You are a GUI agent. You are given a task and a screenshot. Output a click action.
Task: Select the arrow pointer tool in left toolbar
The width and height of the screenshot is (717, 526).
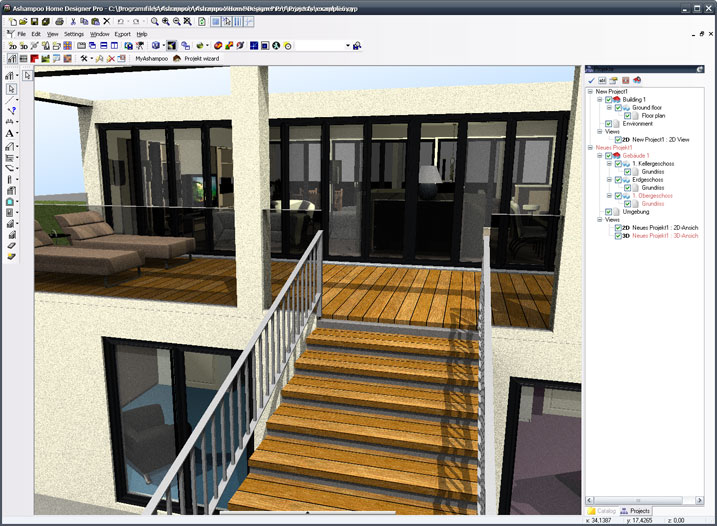[x=10, y=88]
